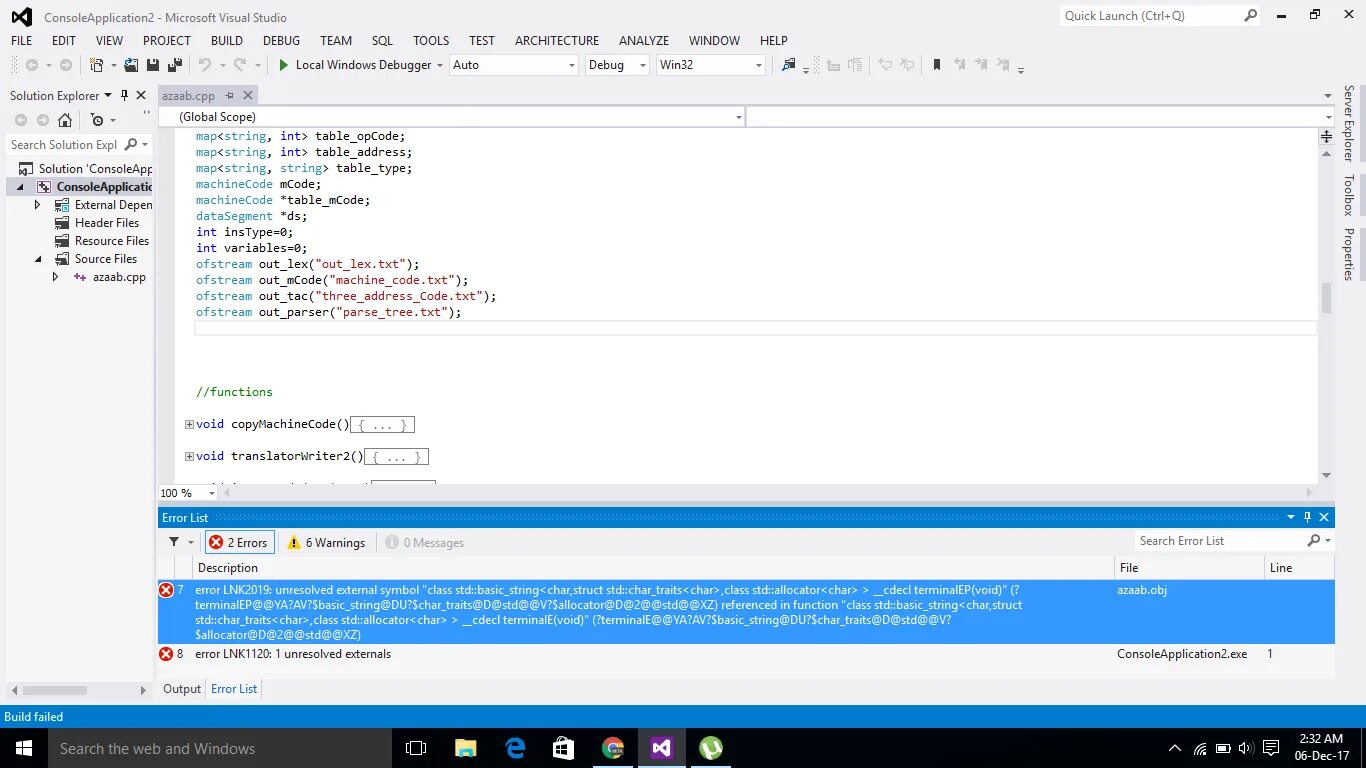The image size is (1366, 768).
Task: Click the Redo toolbar icon
Action: [240, 65]
